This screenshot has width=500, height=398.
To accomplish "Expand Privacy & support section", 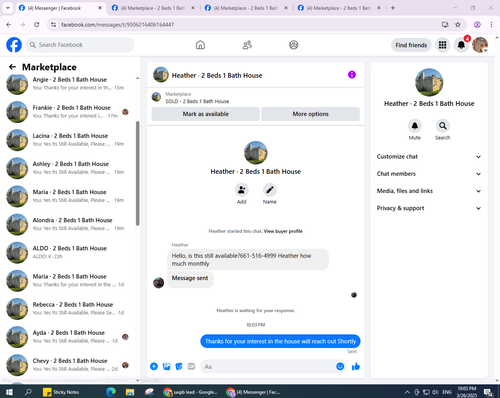I will [429, 208].
